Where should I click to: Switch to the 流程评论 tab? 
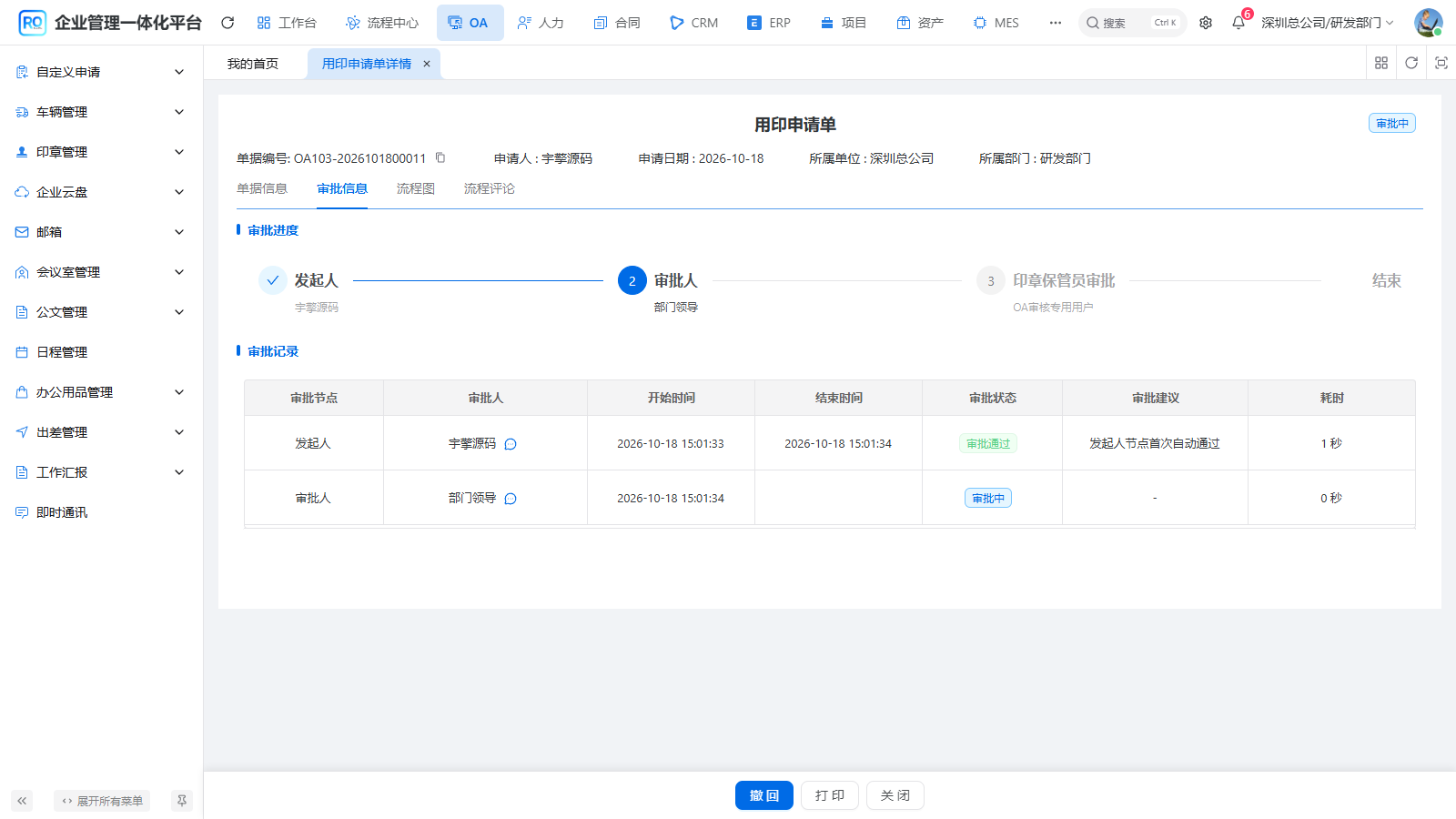(x=490, y=188)
